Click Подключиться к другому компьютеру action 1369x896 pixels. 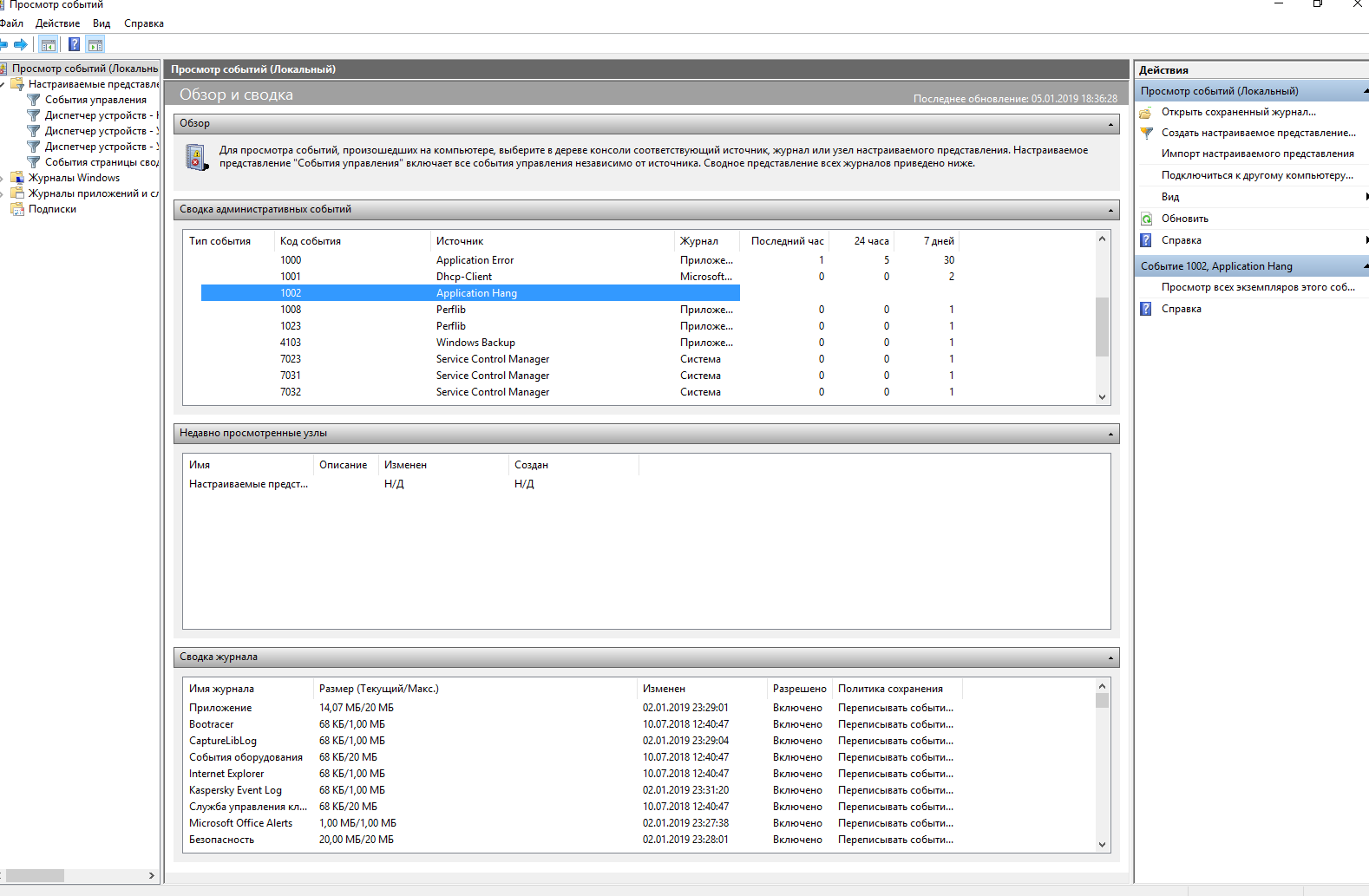(1257, 175)
